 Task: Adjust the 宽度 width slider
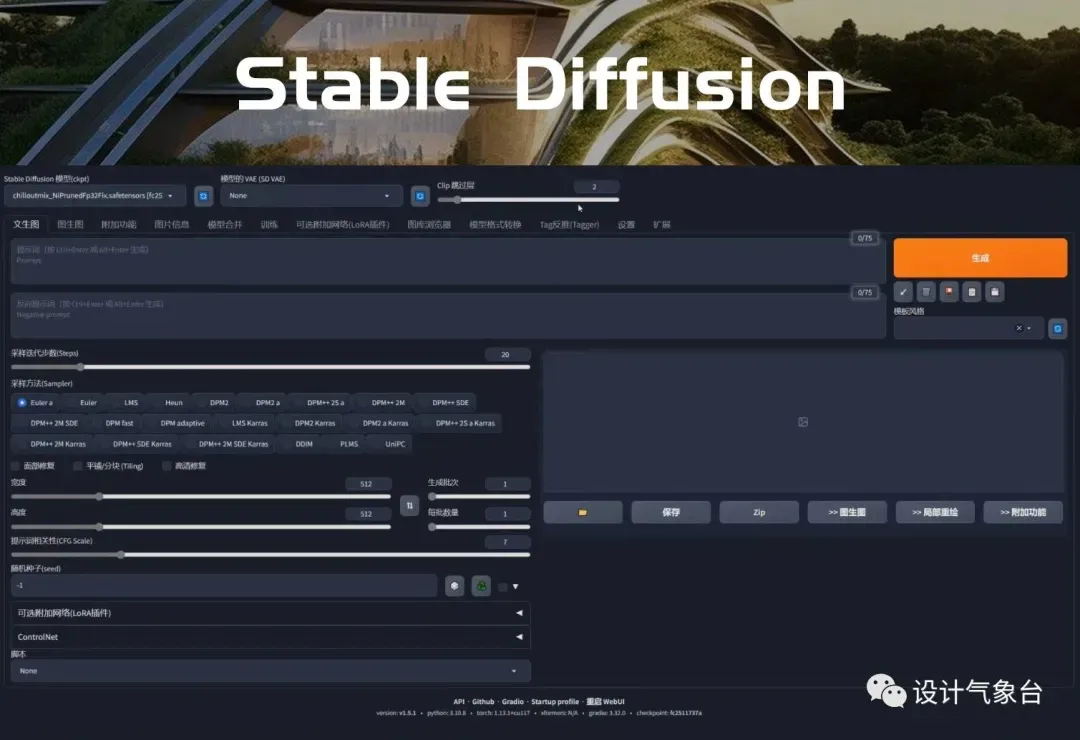pyautogui.click(x=201, y=496)
